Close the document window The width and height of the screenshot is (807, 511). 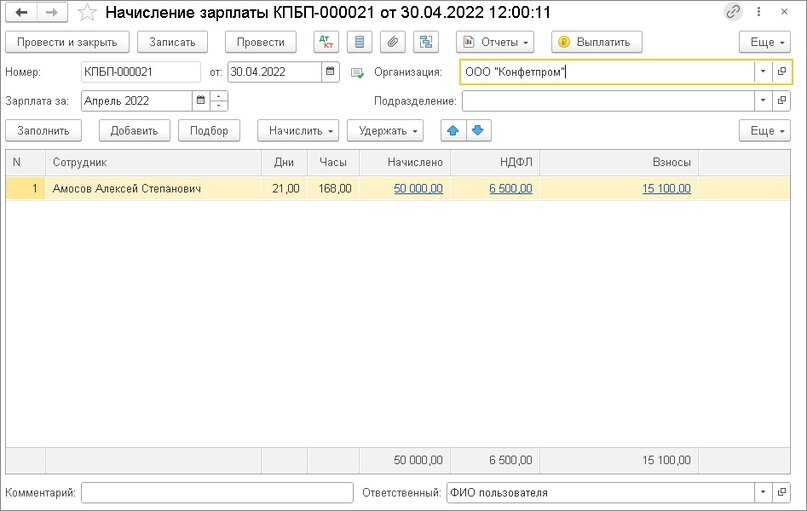click(784, 12)
